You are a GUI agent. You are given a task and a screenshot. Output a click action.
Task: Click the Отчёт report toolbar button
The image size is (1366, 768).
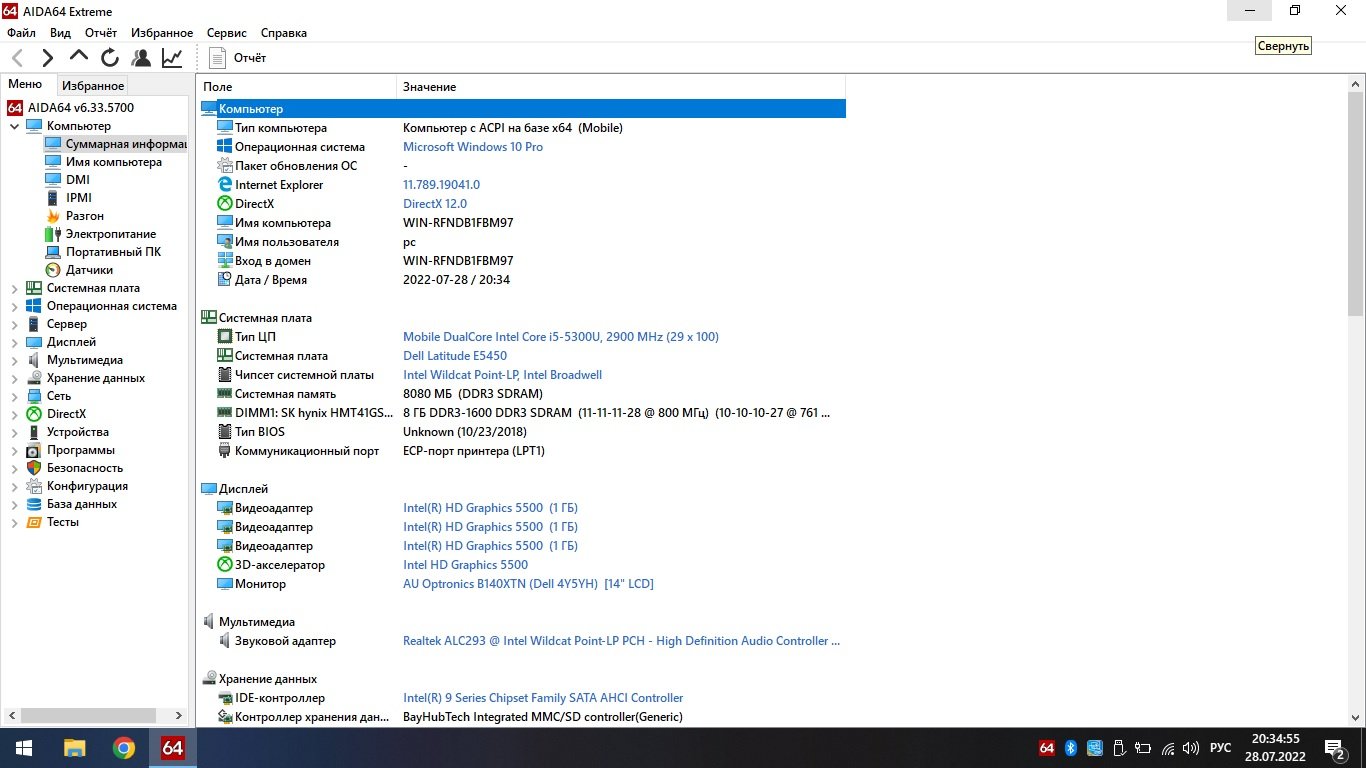(237, 58)
